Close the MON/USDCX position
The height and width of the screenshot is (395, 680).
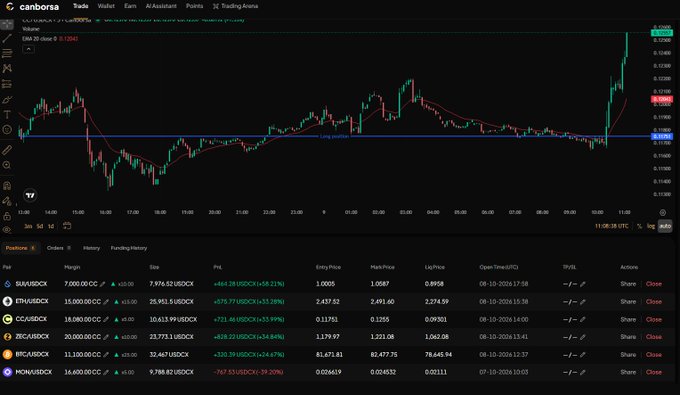point(654,372)
